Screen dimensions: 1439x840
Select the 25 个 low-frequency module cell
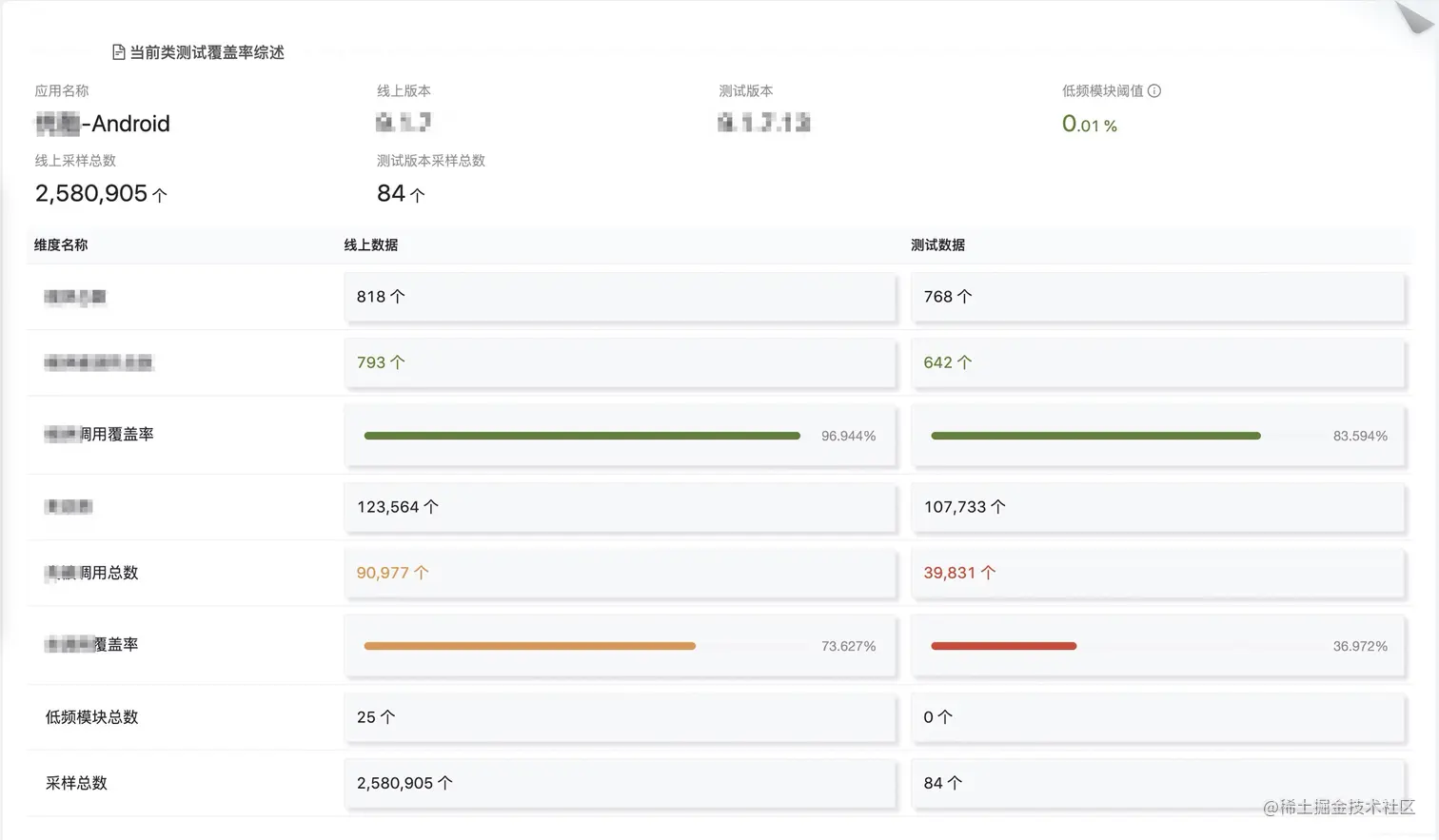[620, 717]
